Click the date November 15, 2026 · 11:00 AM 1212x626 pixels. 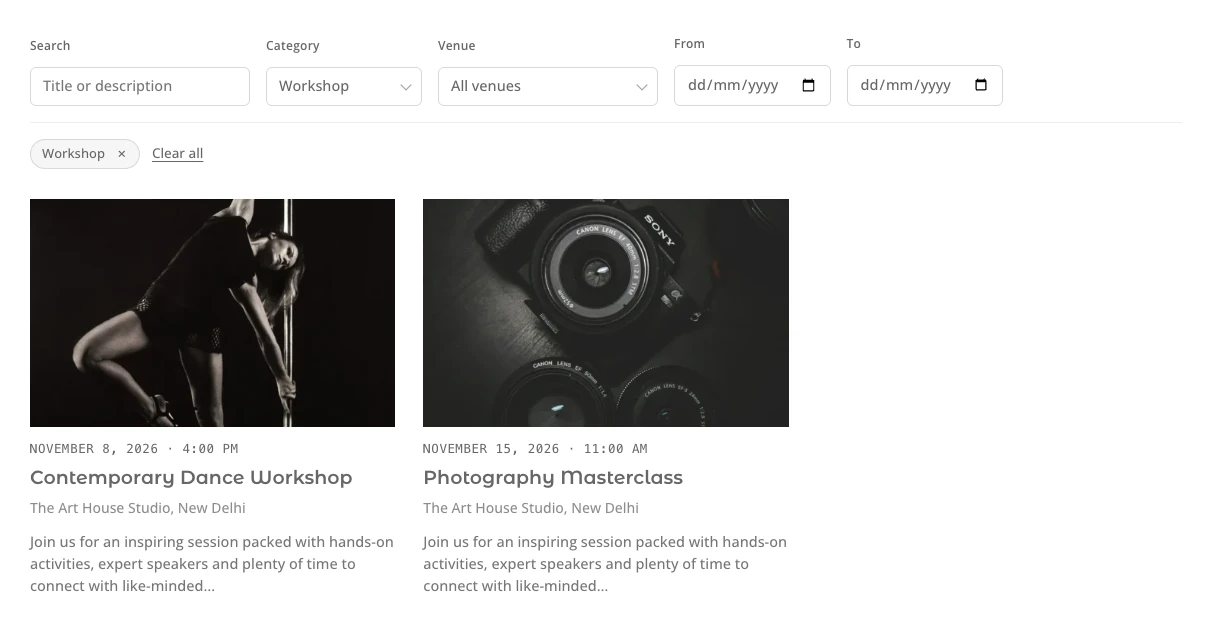(535, 448)
